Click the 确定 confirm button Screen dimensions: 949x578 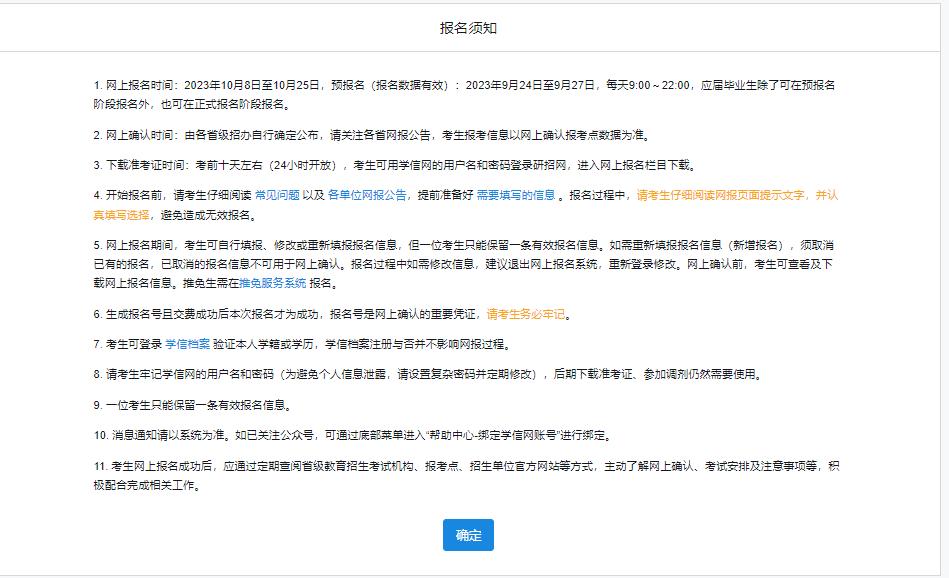click(x=468, y=535)
